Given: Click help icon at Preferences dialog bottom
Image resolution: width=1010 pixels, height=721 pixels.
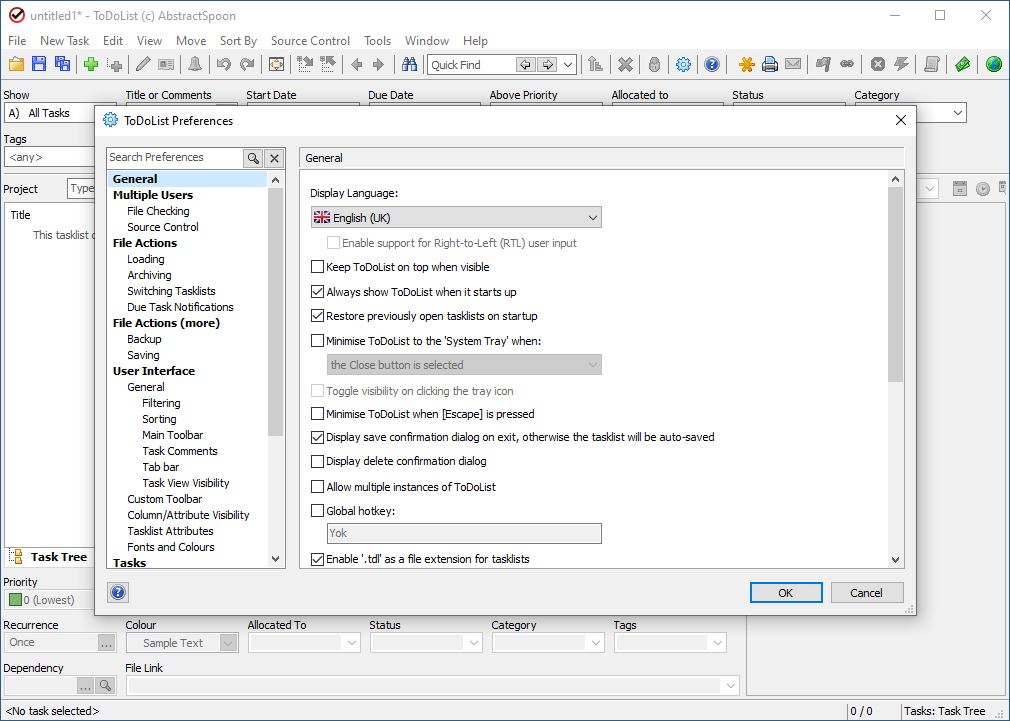Looking at the screenshot, I should 118,592.
